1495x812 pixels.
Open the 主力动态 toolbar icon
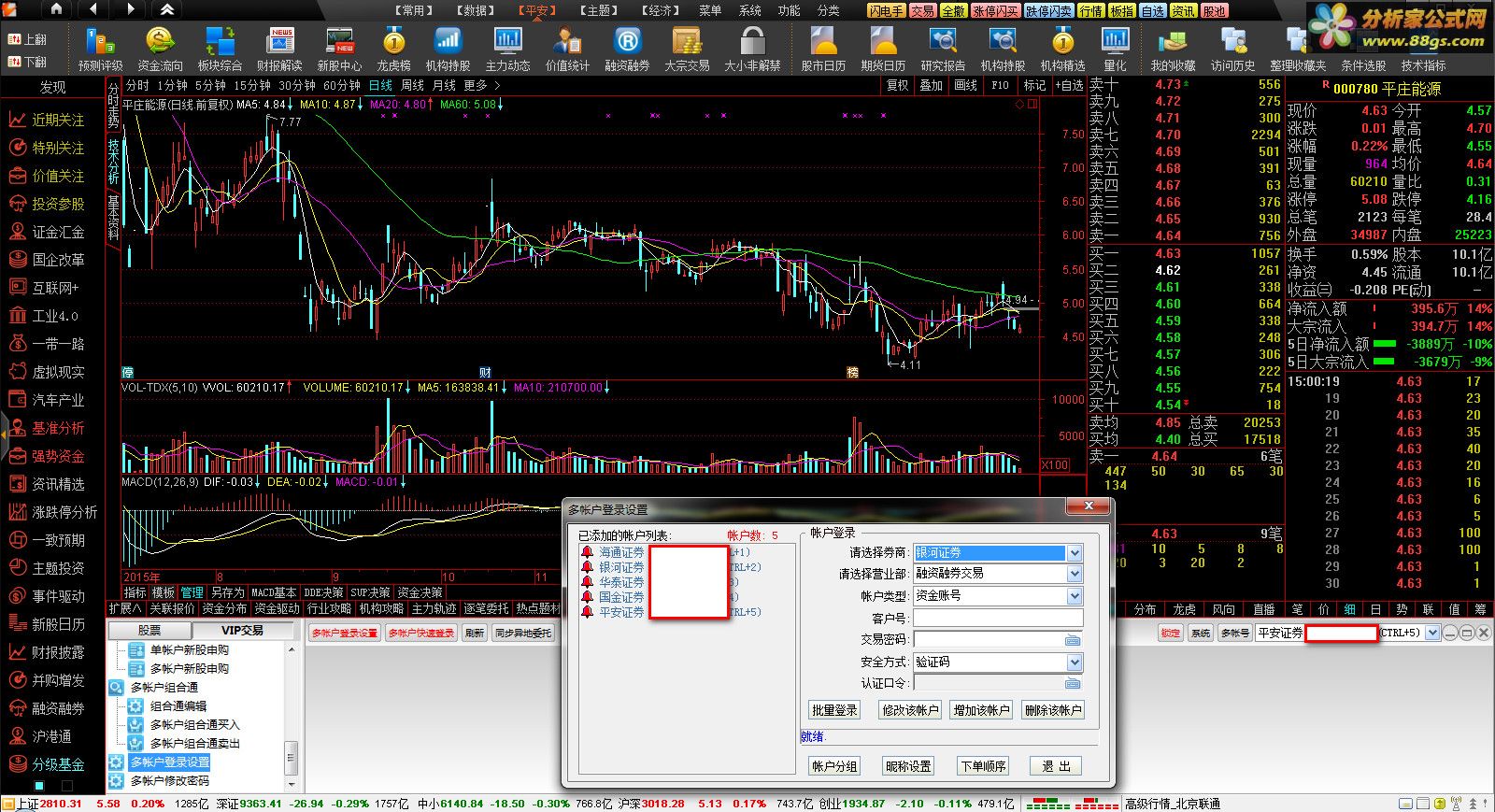coord(507,49)
